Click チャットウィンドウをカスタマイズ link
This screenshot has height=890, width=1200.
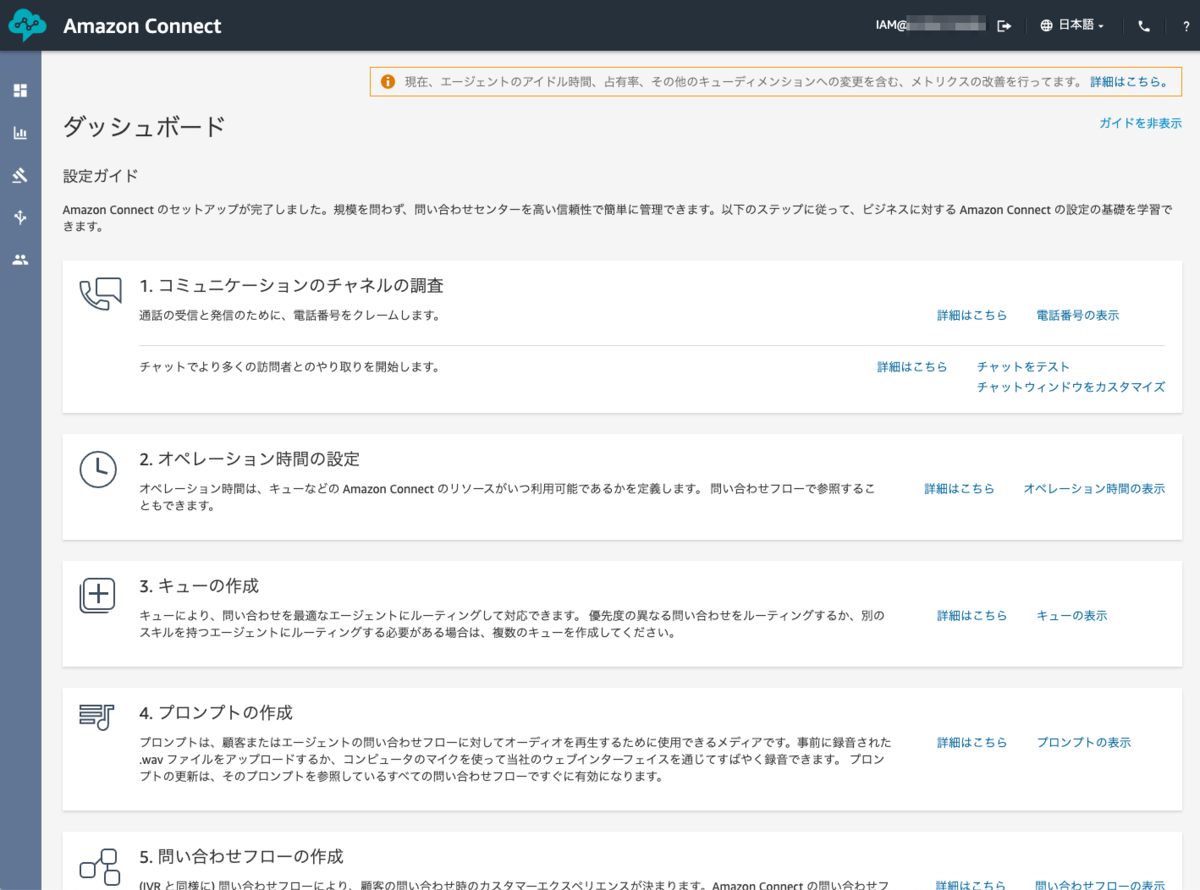(1071, 387)
